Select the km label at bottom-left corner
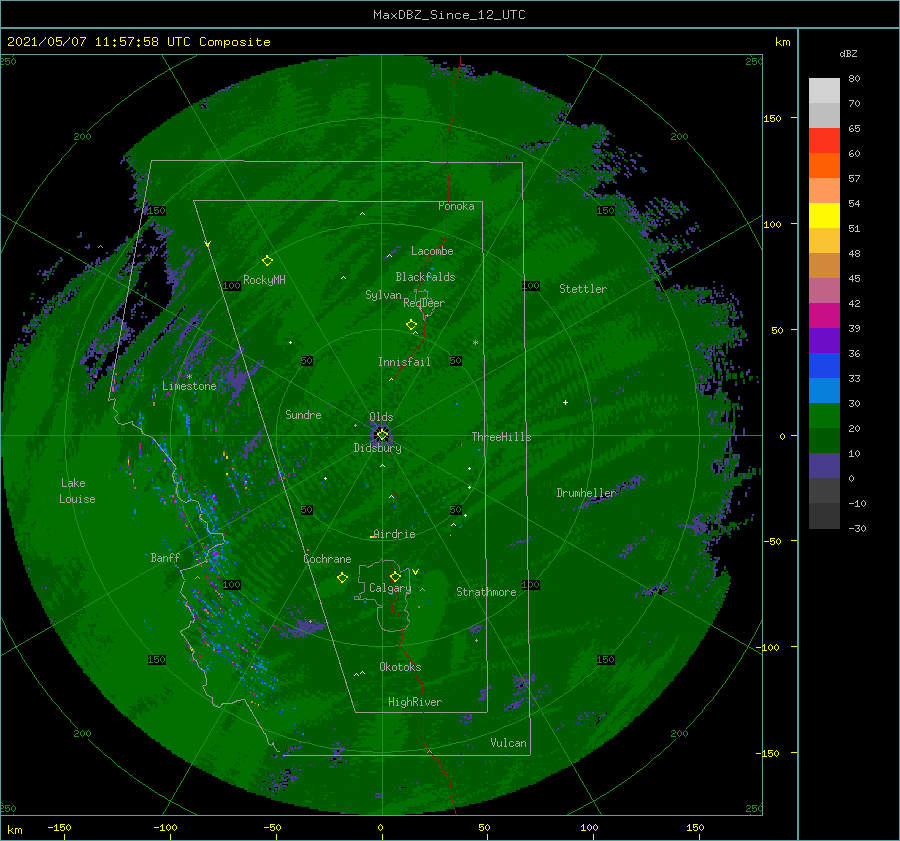The image size is (900, 841). [x=14, y=830]
